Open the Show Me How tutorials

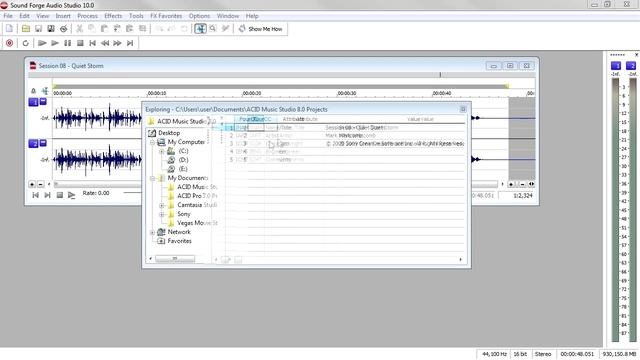[261, 29]
